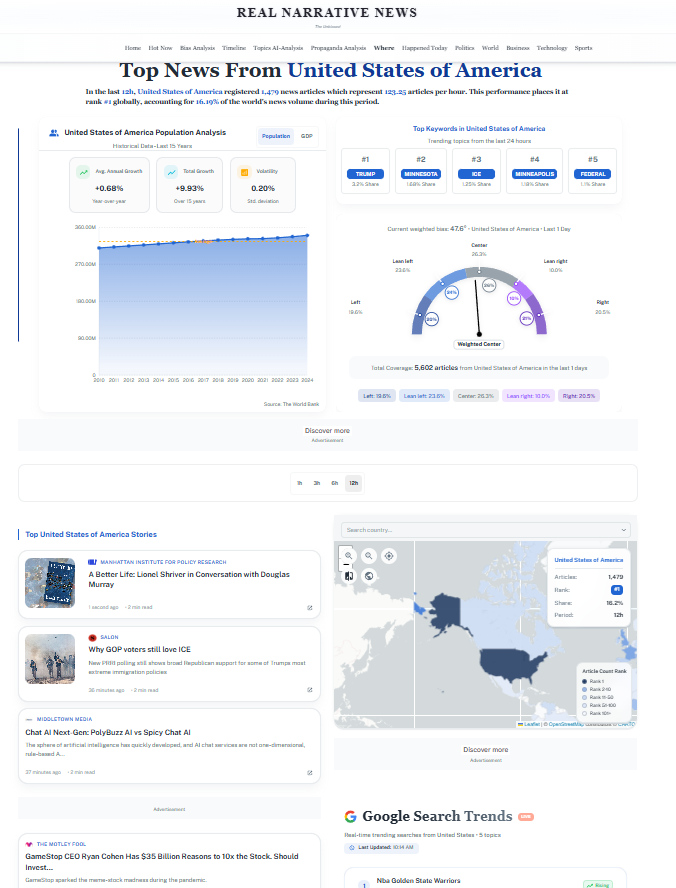Click the 20% Left bubble on bias gauge
The image size is (676, 888).
tap(431, 319)
